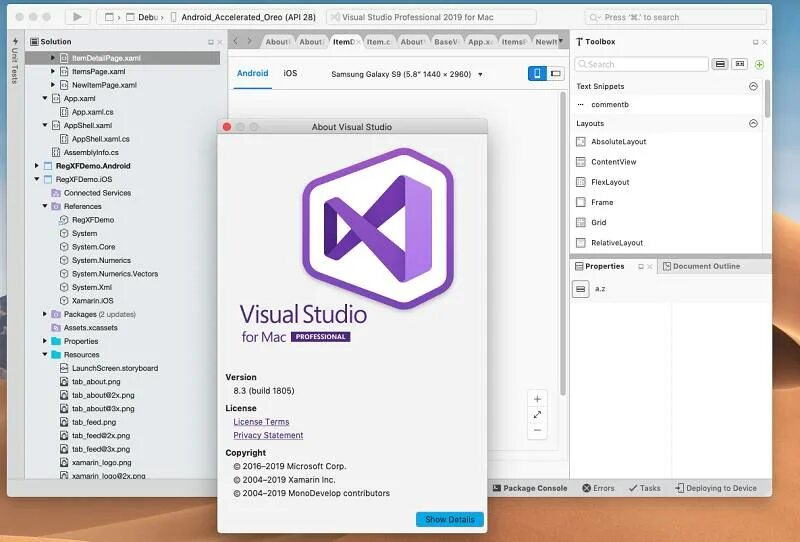The image size is (800, 542).
Task: Go back with document navigation arrow
Action: tap(236, 41)
